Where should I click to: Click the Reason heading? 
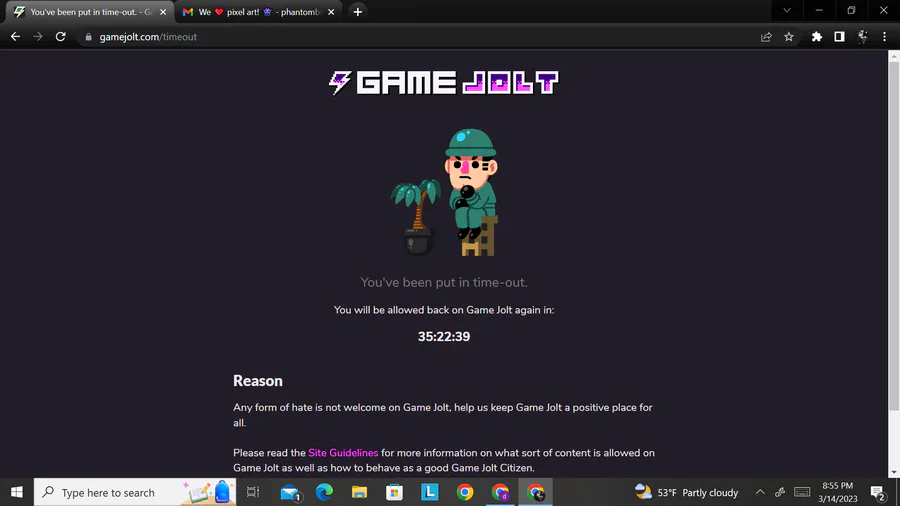(x=258, y=381)
